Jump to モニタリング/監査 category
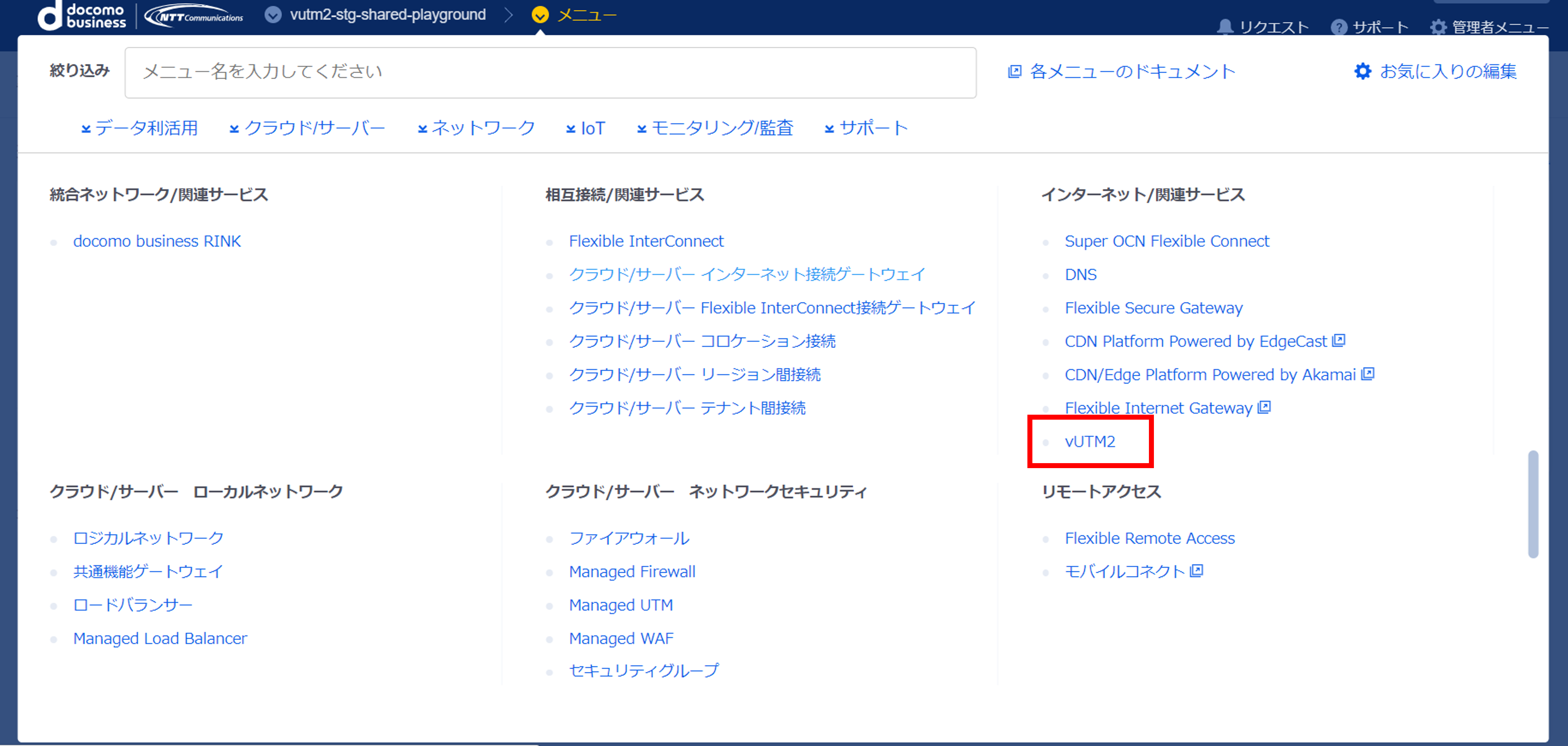 click(x=722, y=128)
